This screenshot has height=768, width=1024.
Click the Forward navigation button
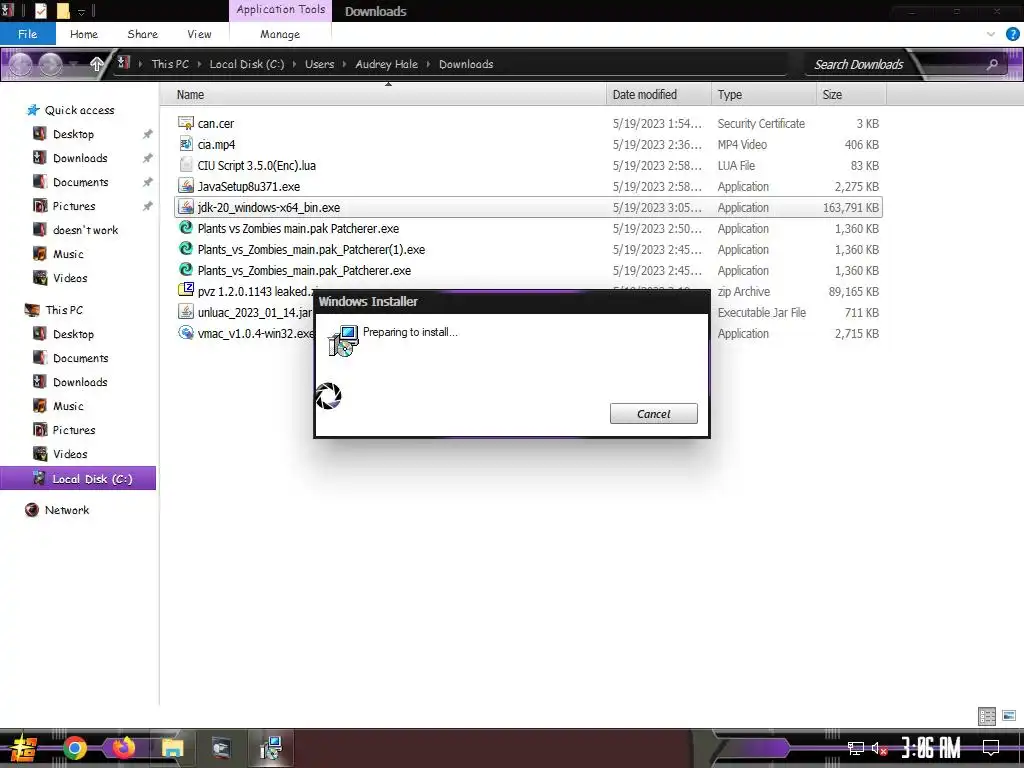point(50,64)
